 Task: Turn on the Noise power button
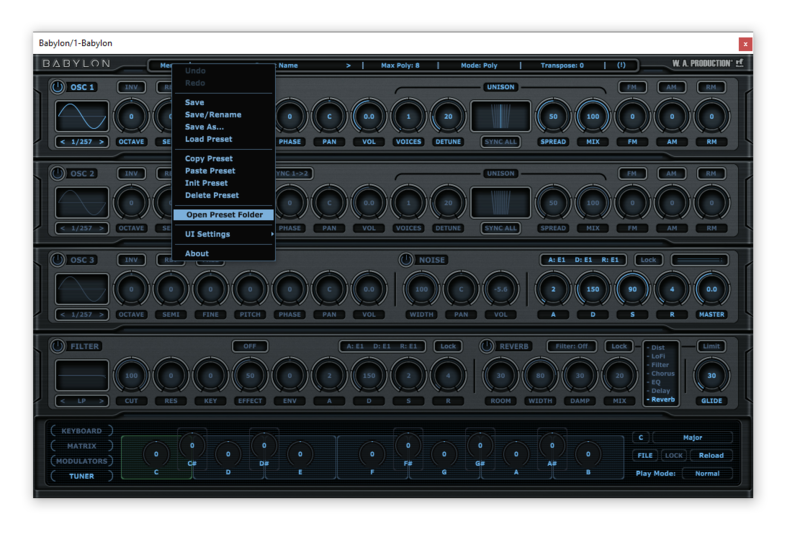click(x=406, y=260)
